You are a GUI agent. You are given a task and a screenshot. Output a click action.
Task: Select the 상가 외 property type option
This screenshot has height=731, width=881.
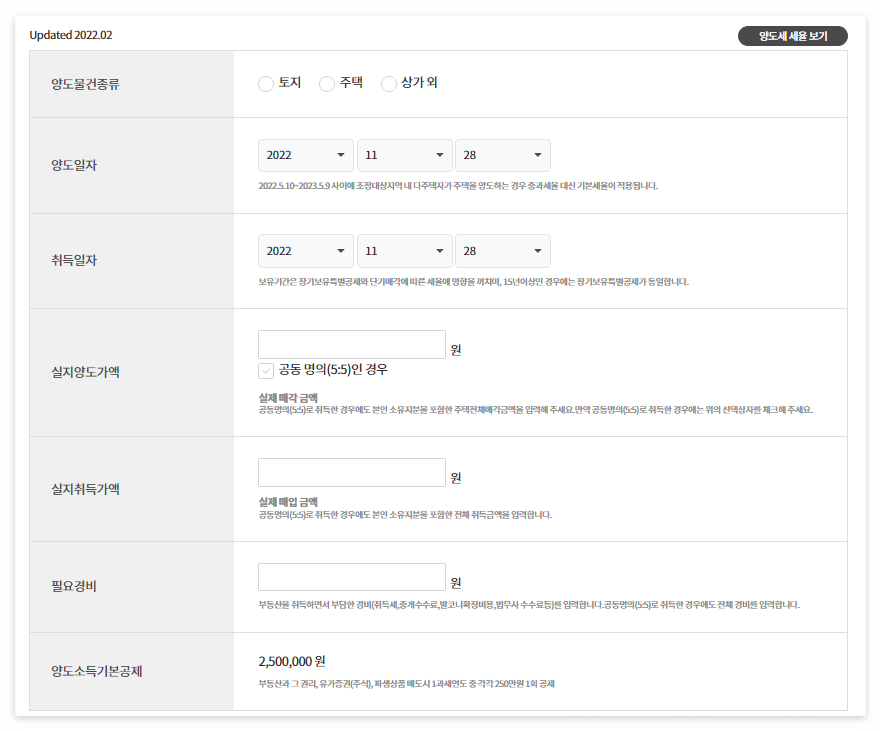coord(388,84)
